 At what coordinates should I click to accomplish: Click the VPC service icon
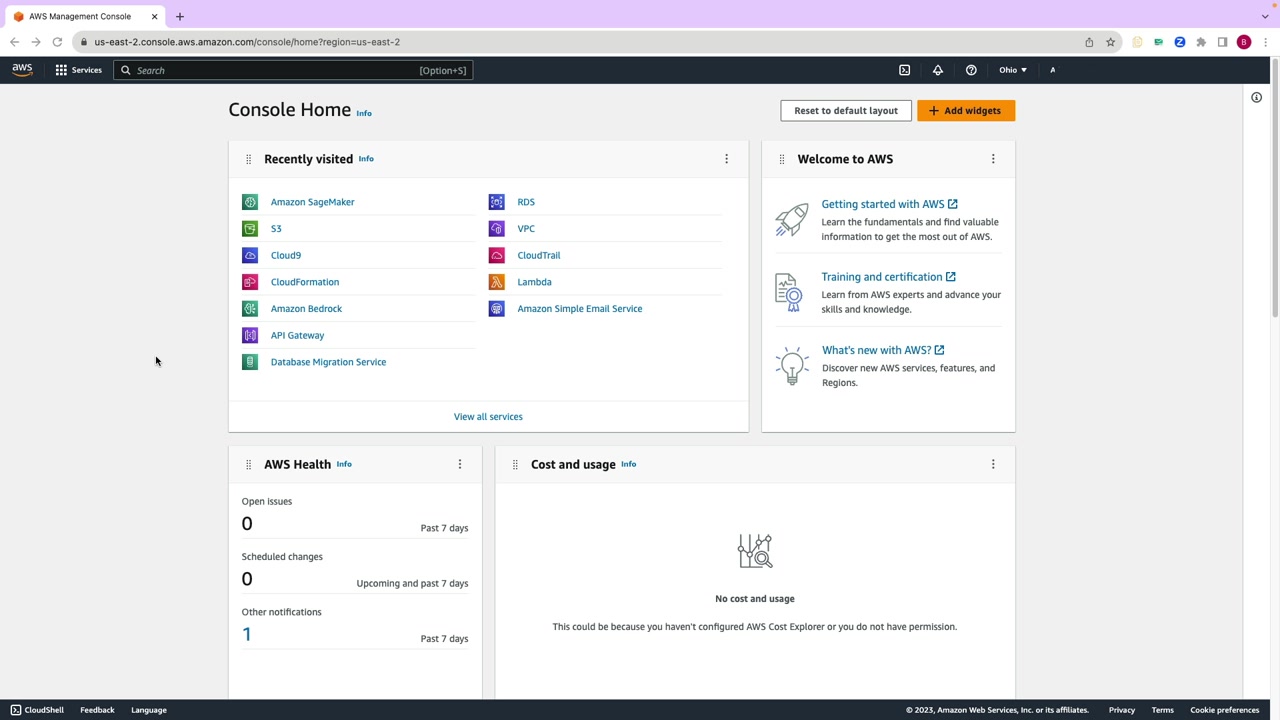point(496,229)
